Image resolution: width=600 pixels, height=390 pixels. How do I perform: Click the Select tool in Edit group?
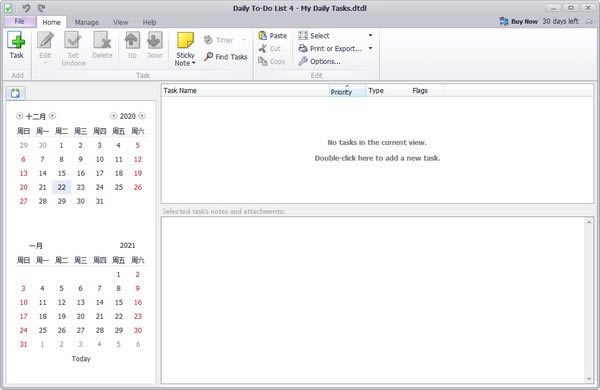point(314,36)
